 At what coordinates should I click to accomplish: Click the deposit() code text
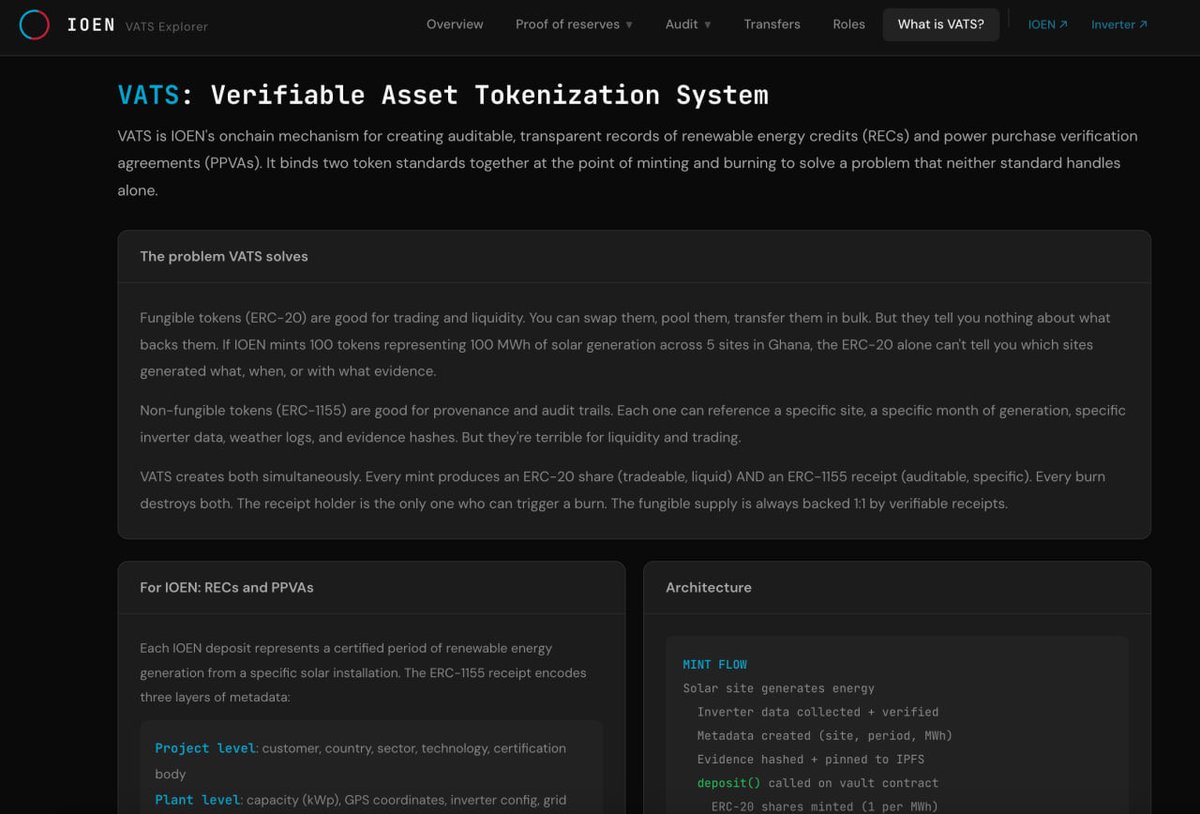tap(729, 783)
